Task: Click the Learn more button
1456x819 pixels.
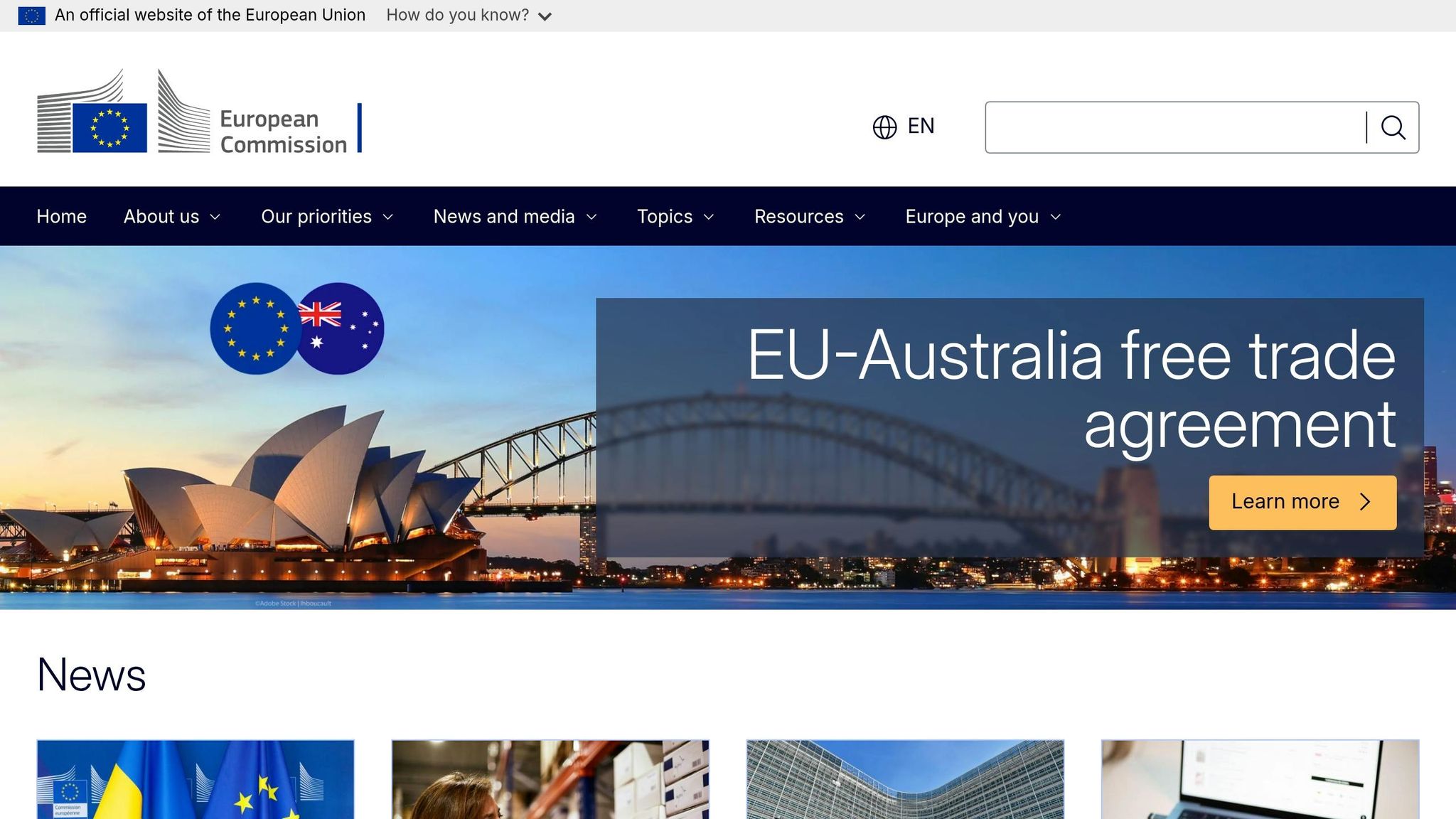Action: pos(1285,502)
